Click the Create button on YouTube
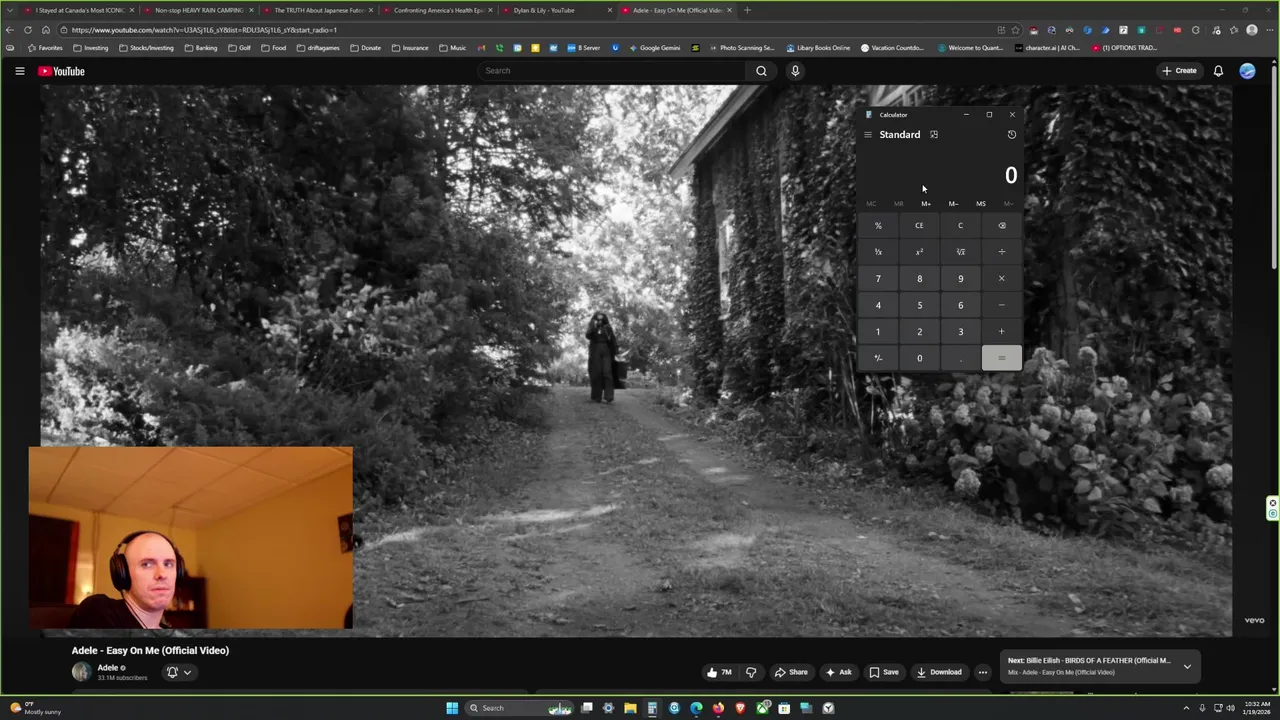The image size is (1280, 720). click(1179, 71)
